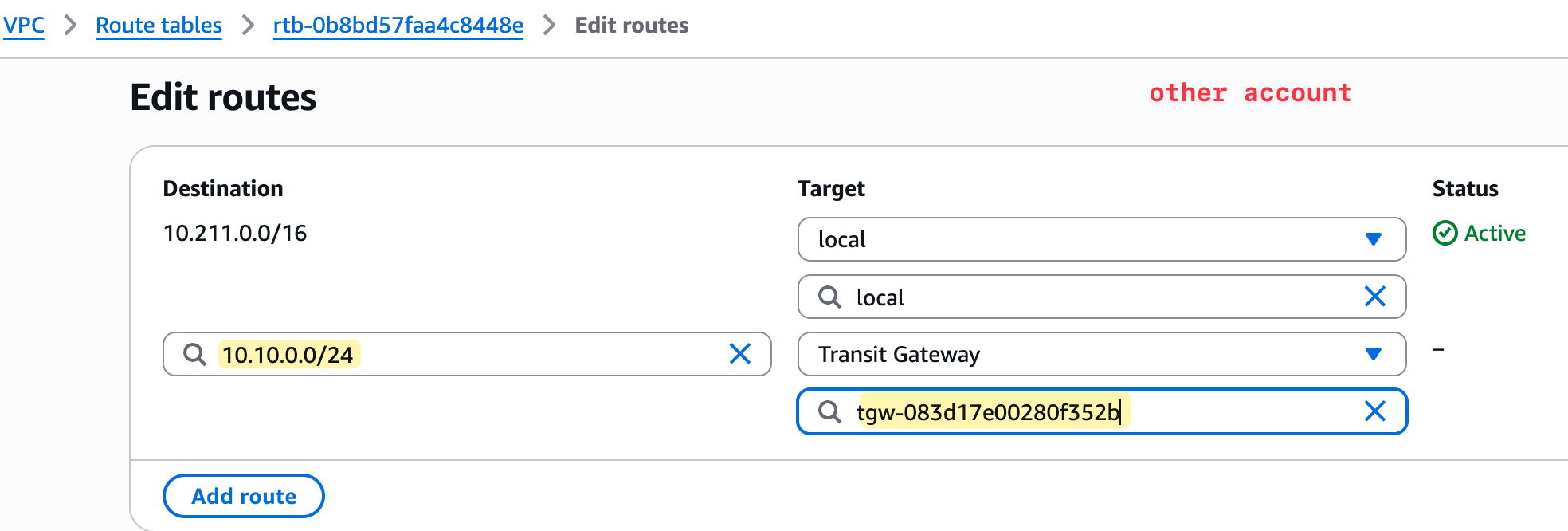This screenshot has height=531, width=1568.
Task: Open Route tables breadcrumb link
Action: pos(159,26)
